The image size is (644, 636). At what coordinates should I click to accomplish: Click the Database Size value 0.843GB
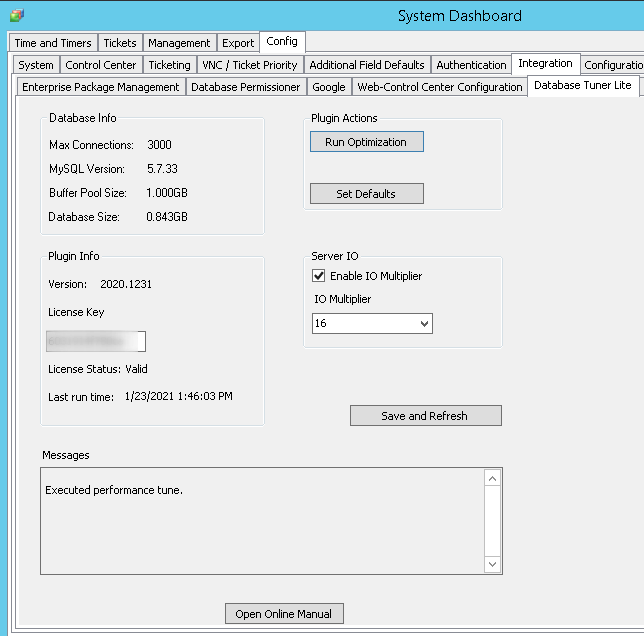click(x=167, y=217)
